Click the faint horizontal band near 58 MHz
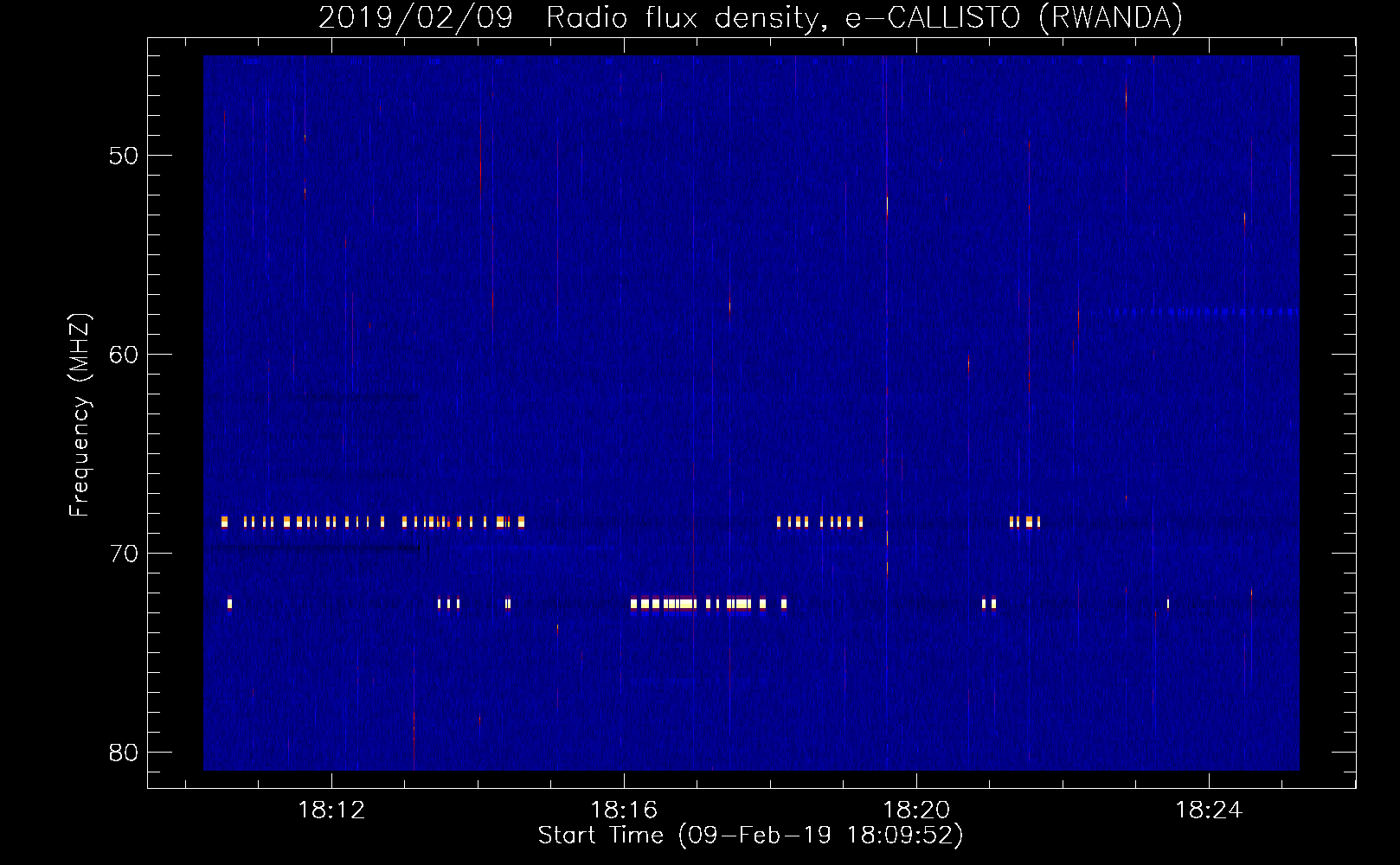The height and width of the screenshot is (865, 1400). point(1203,311)
